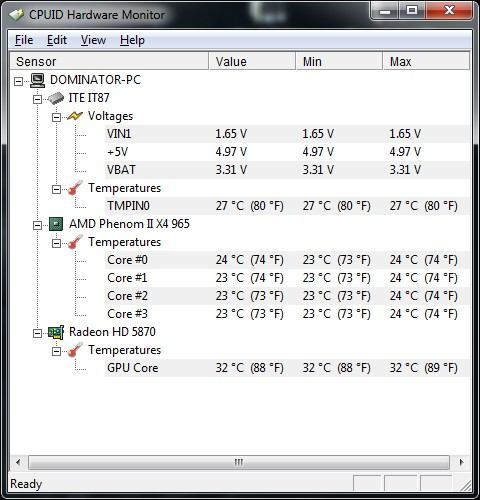Select the Core #0 row
The height and width of the screenshot is (500, 480).
[287, 260]
